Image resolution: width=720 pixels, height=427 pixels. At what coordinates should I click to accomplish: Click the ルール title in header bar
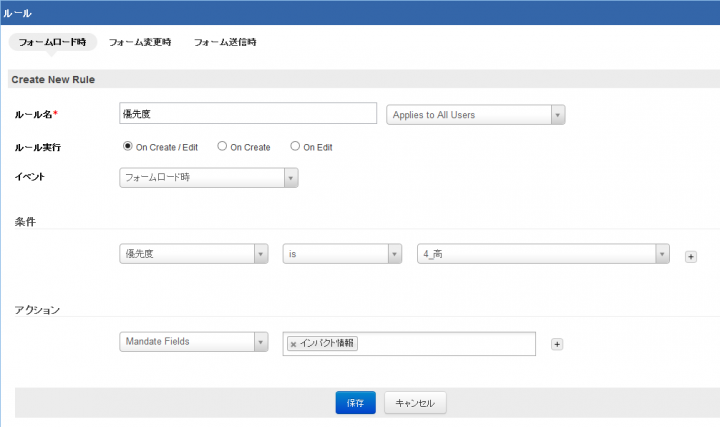(x=17, y=13)
